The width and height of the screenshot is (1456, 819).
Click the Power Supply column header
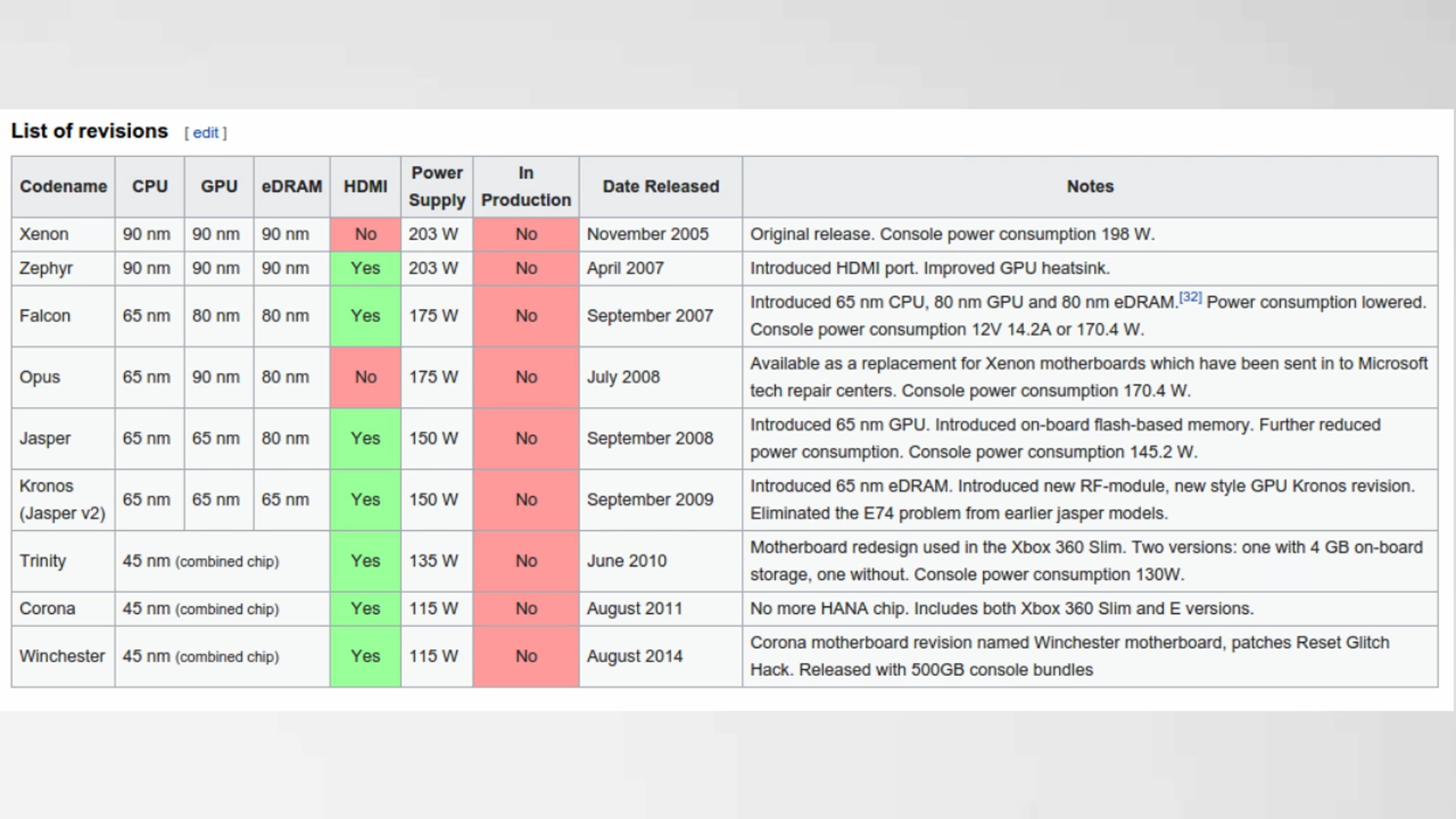436,186
